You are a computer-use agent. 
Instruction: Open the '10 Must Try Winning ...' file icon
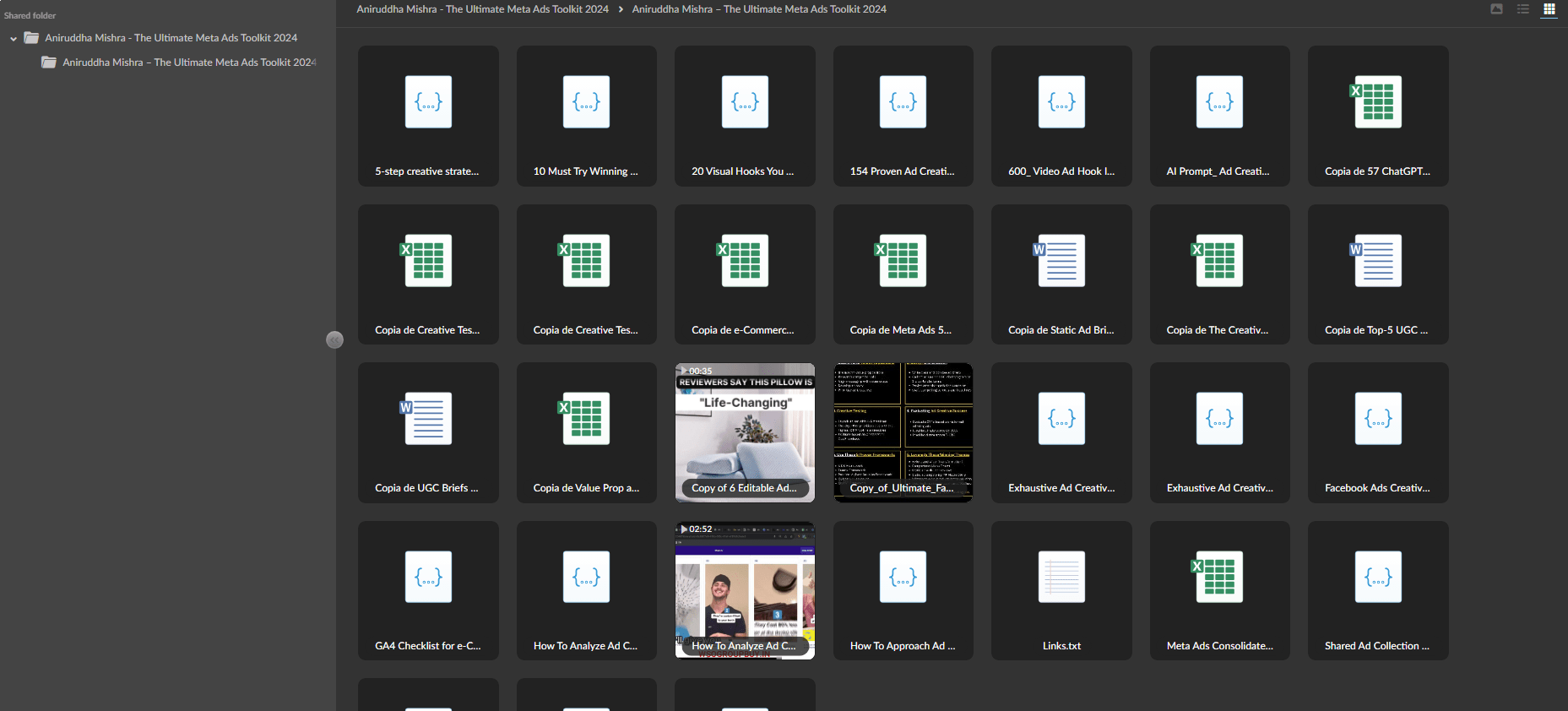tap(586, 102)
